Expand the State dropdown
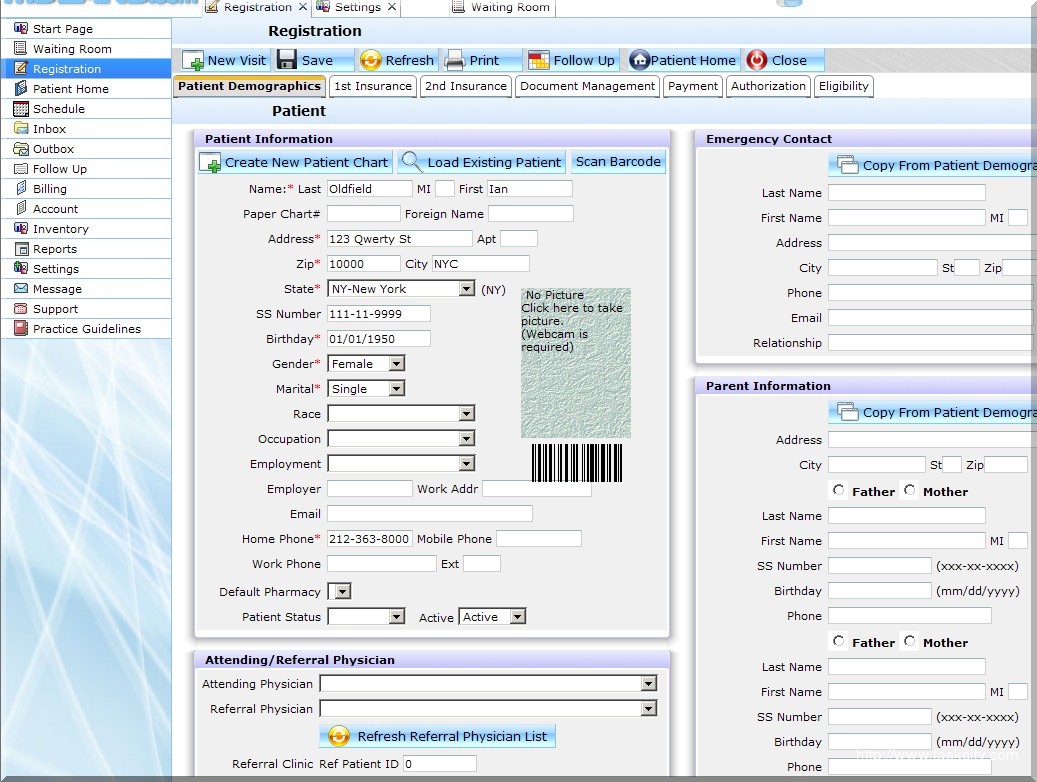 coord(466,289)
